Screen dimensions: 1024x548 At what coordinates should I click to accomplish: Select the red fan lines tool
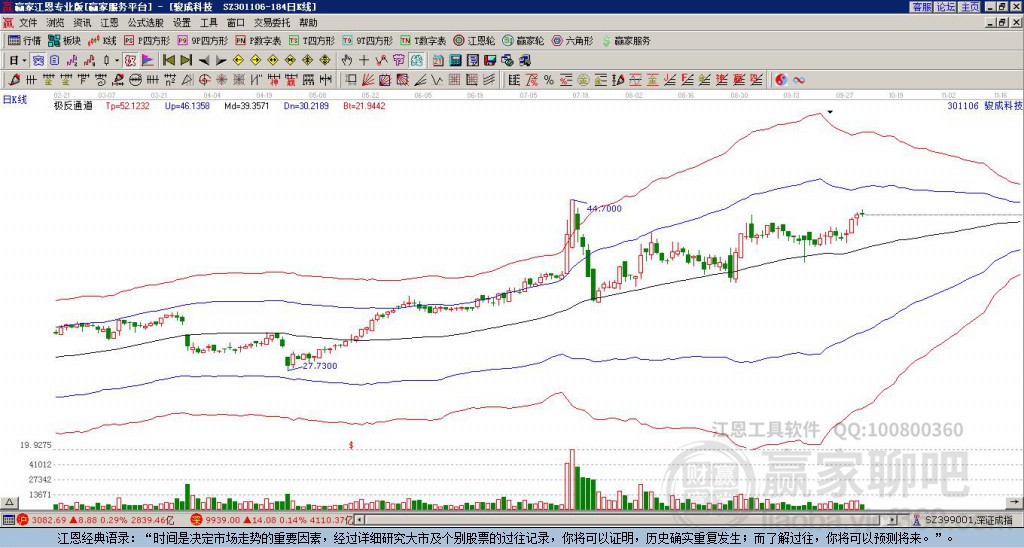368,80
